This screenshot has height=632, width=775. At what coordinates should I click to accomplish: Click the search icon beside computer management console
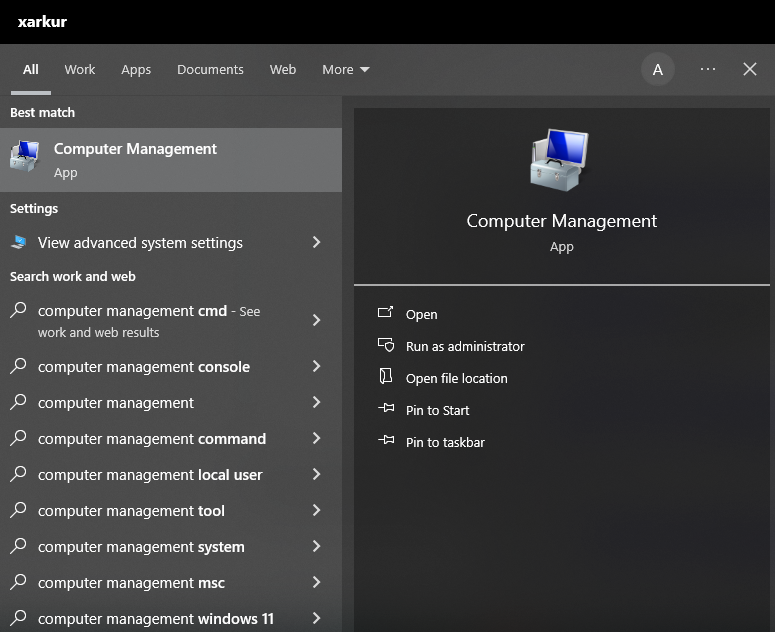pos(18,366)
